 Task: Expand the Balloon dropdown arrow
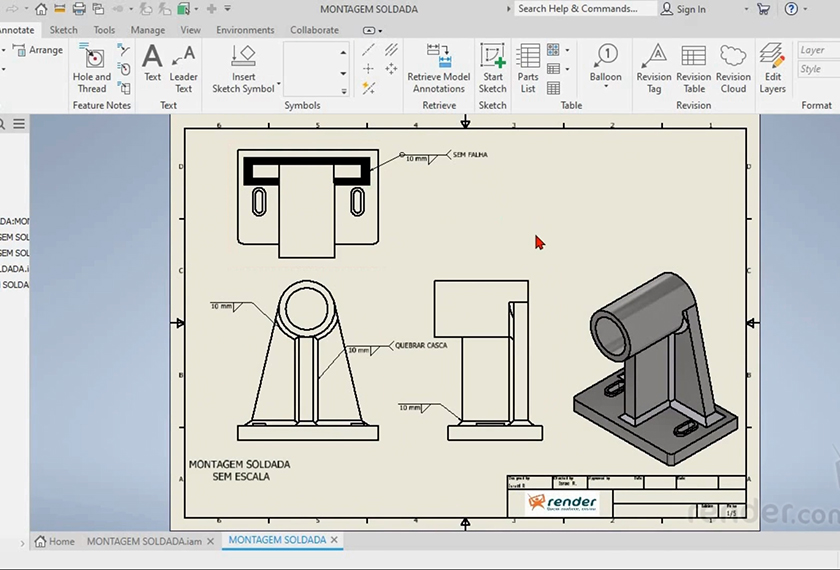click(x=605, y=88)
